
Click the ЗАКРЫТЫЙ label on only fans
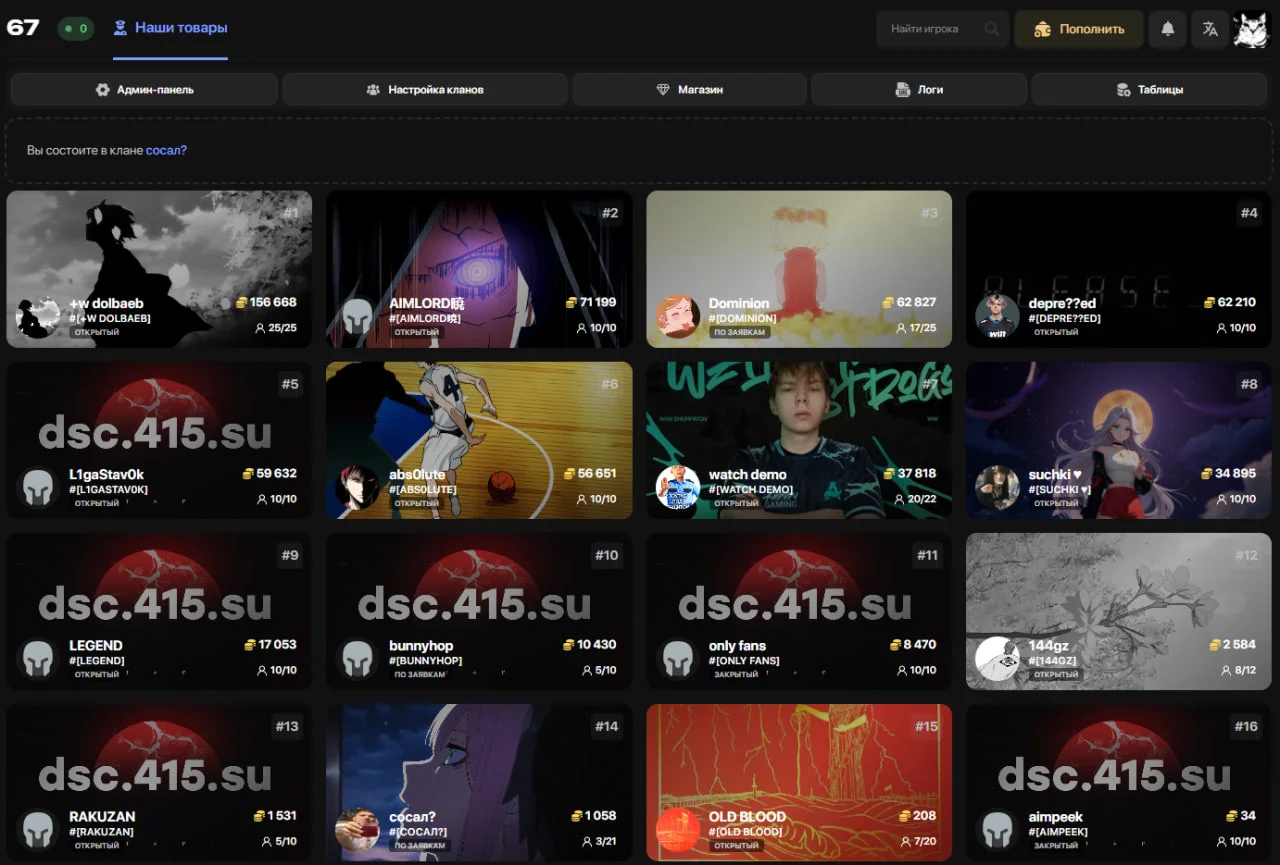coord(738,674)
